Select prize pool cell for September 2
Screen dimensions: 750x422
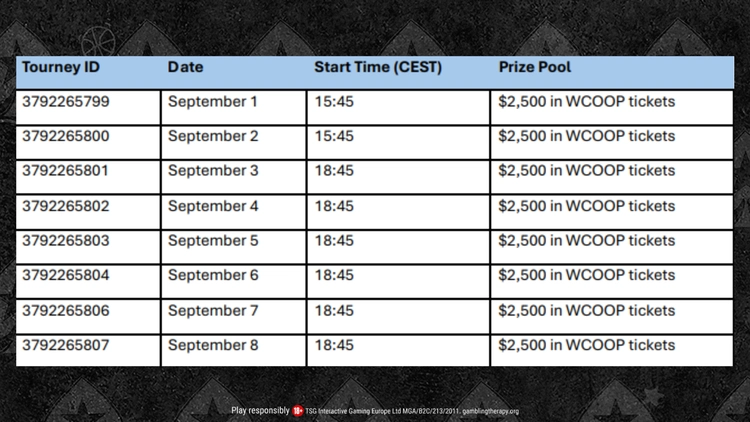click(612, 143)
